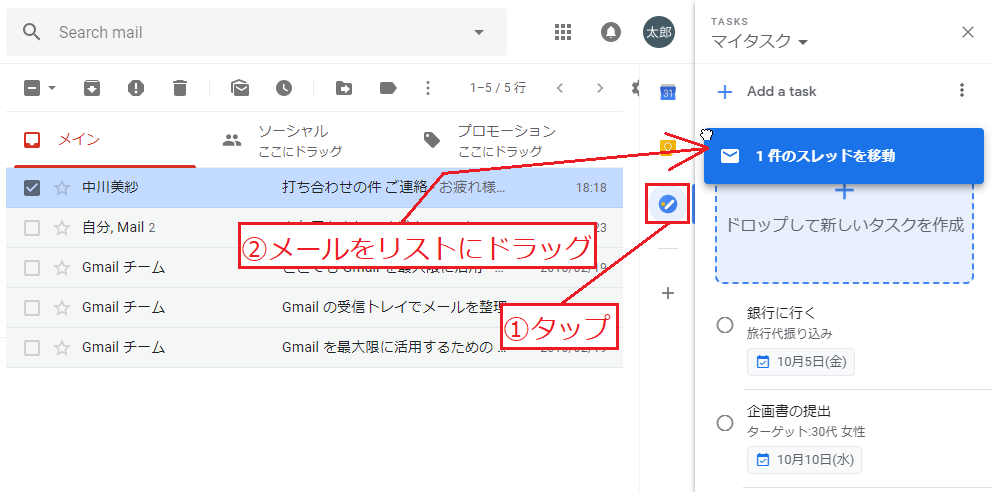This screenshot has height=492, width=992.
Task: Open the Google Tasks side panel icon
Action: click(x=668, y=204)
